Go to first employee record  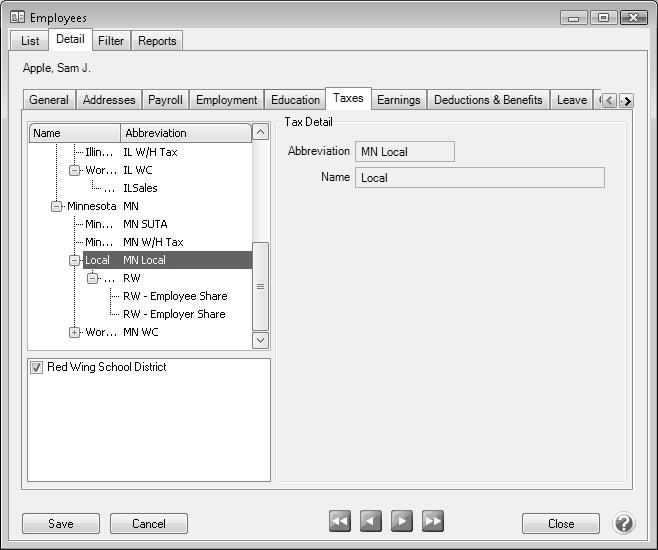pos(340,521)
